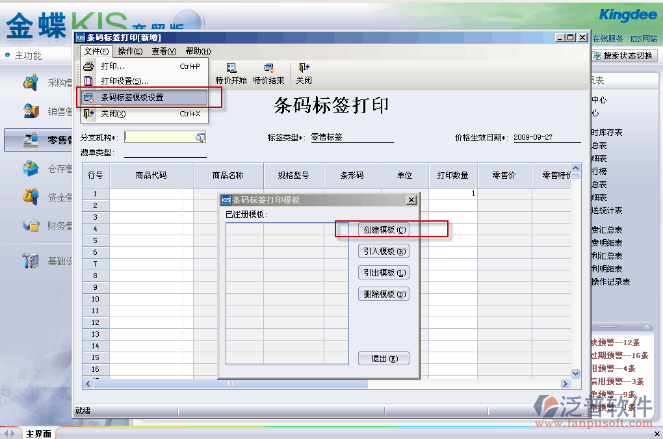Click the 创建模板 button
Viewport: 663px width, 439px height.
tap(384, 230)
